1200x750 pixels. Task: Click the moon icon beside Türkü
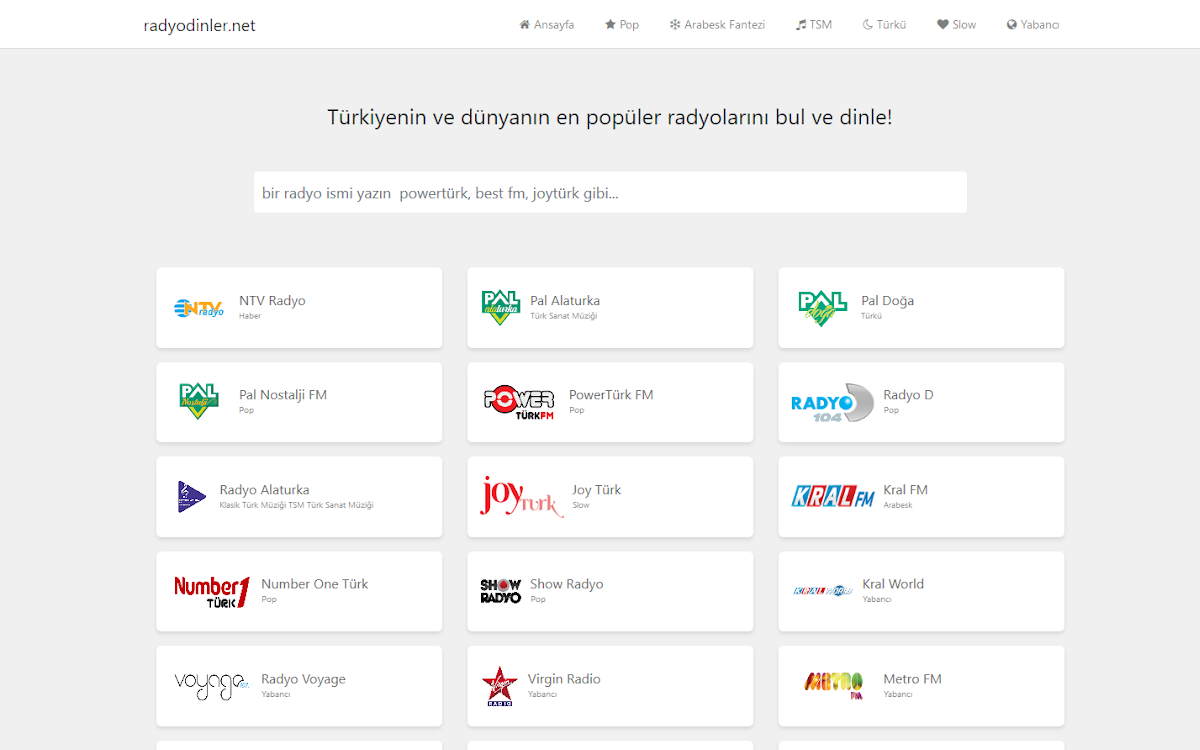click(x=868, y=25)
